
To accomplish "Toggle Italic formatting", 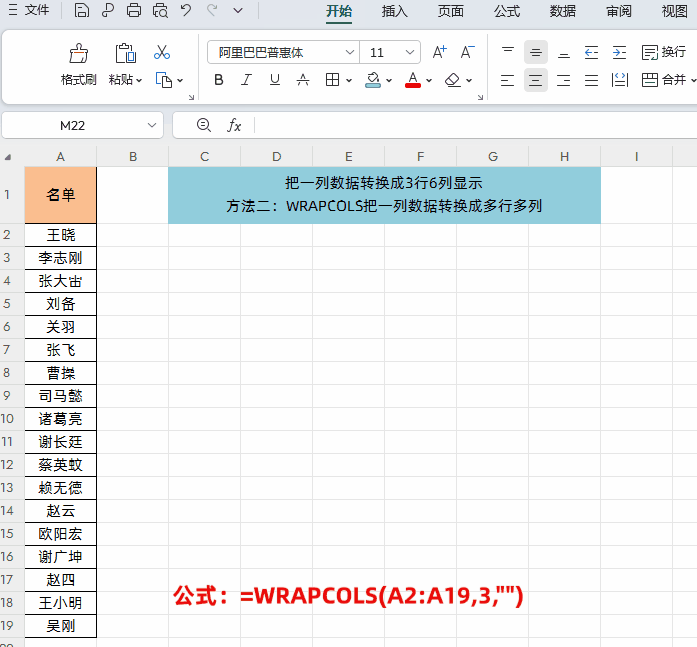I will (247, 80).
